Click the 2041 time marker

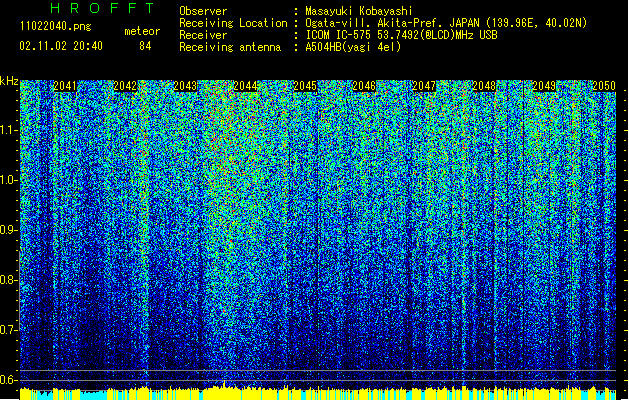(x=65, y=86)
